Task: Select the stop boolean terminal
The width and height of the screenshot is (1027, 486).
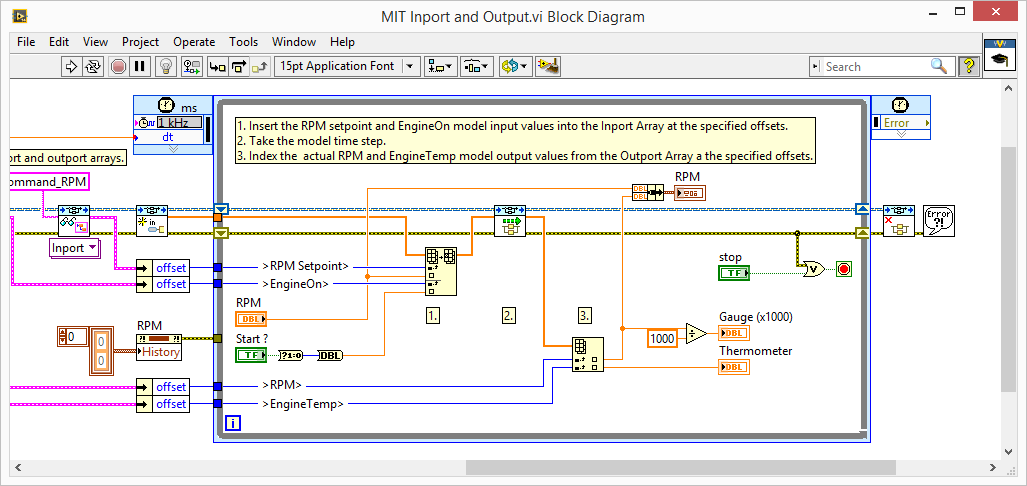Action: [734, 272]
